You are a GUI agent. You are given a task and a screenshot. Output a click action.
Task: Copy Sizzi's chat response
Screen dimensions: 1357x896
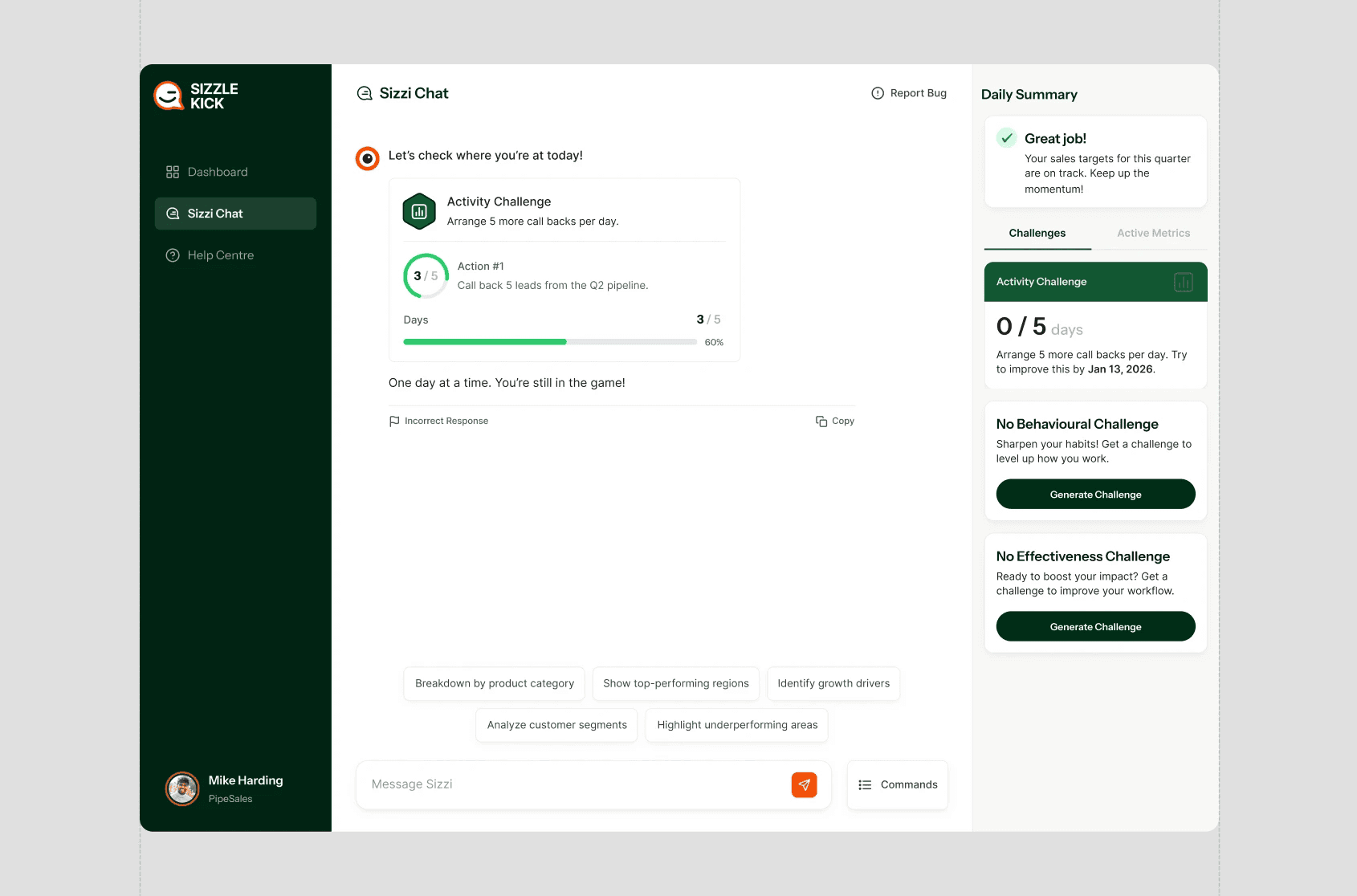(x=834, y=420)
